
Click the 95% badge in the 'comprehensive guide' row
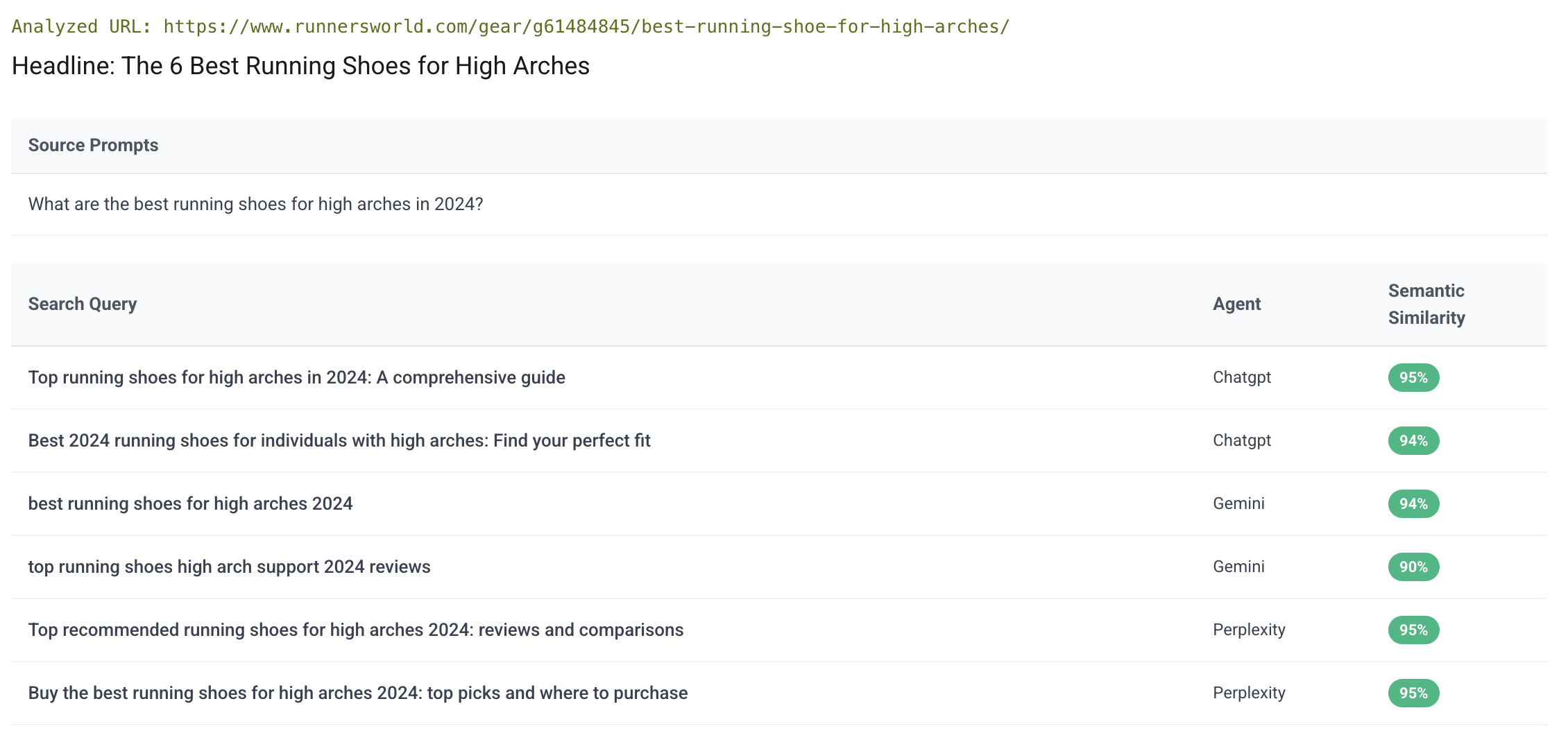(1413, 377)
